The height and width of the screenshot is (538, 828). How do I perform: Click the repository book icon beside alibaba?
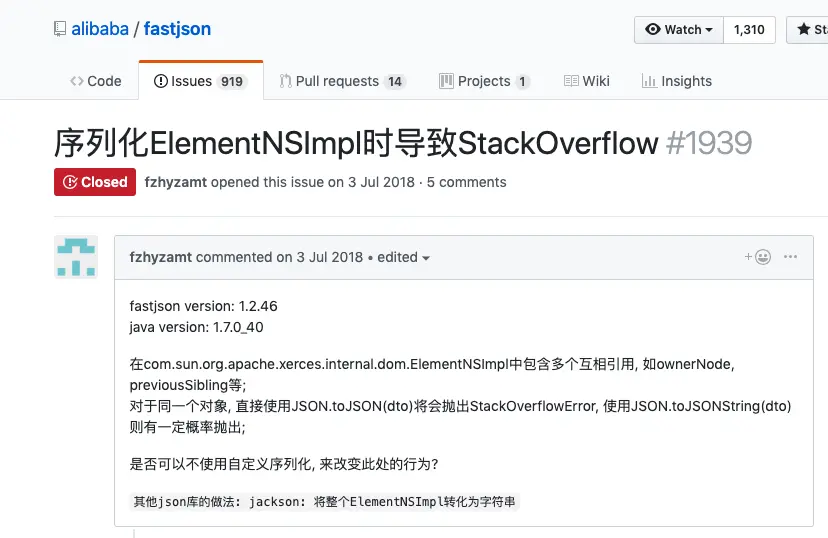(60, 29)
